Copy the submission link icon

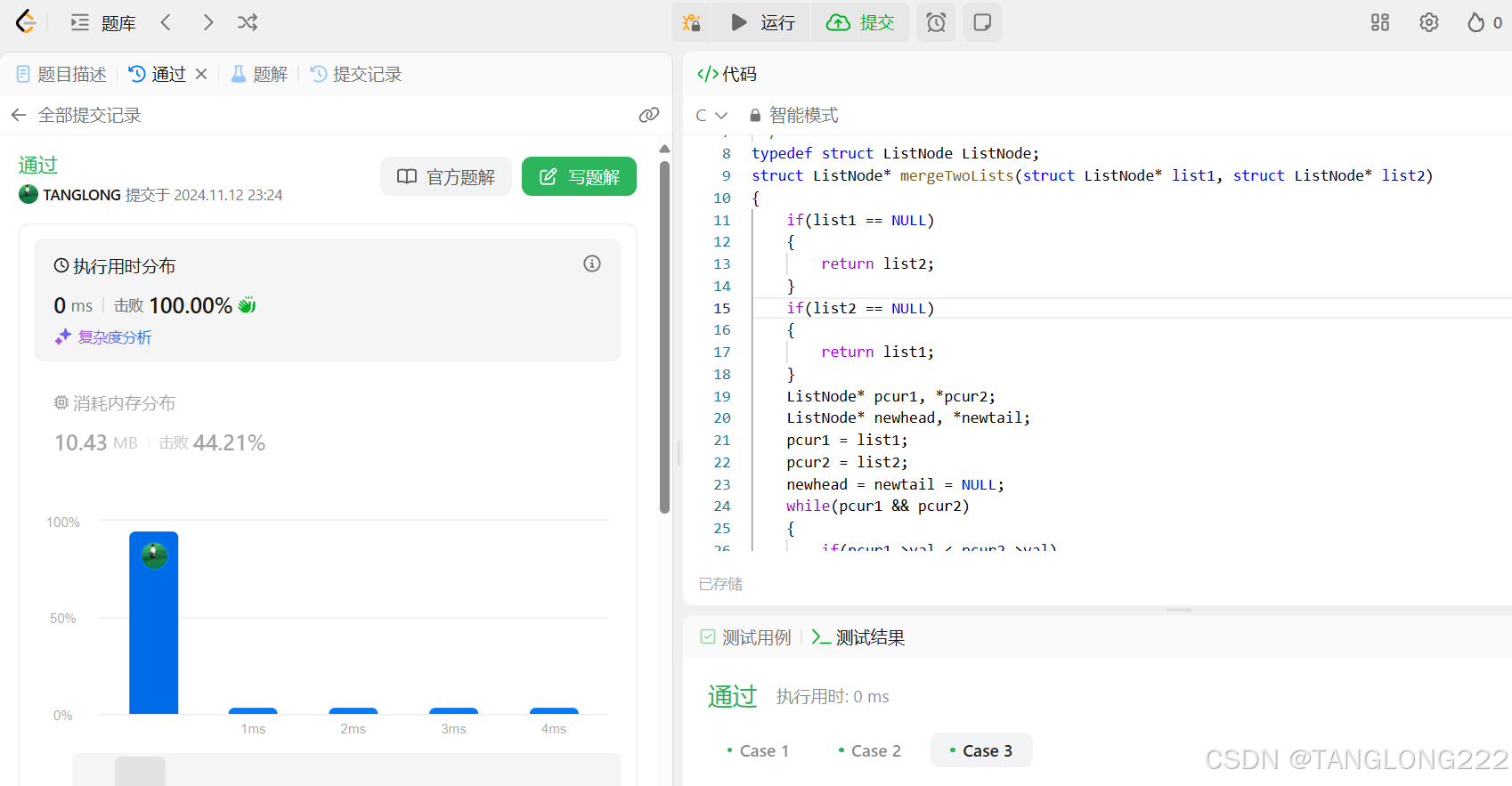pyautogui.click(x=649, y=115)
